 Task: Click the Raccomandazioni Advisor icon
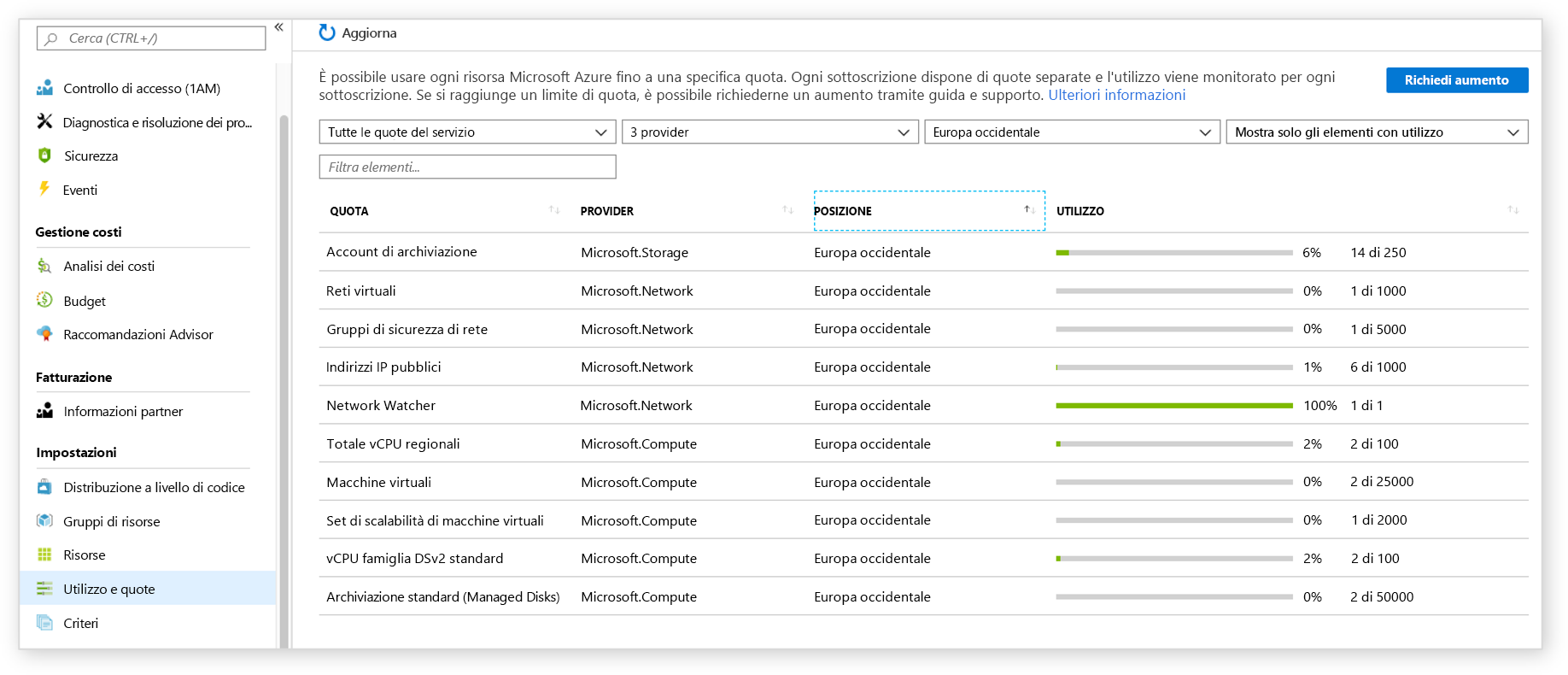pos(44,333)
